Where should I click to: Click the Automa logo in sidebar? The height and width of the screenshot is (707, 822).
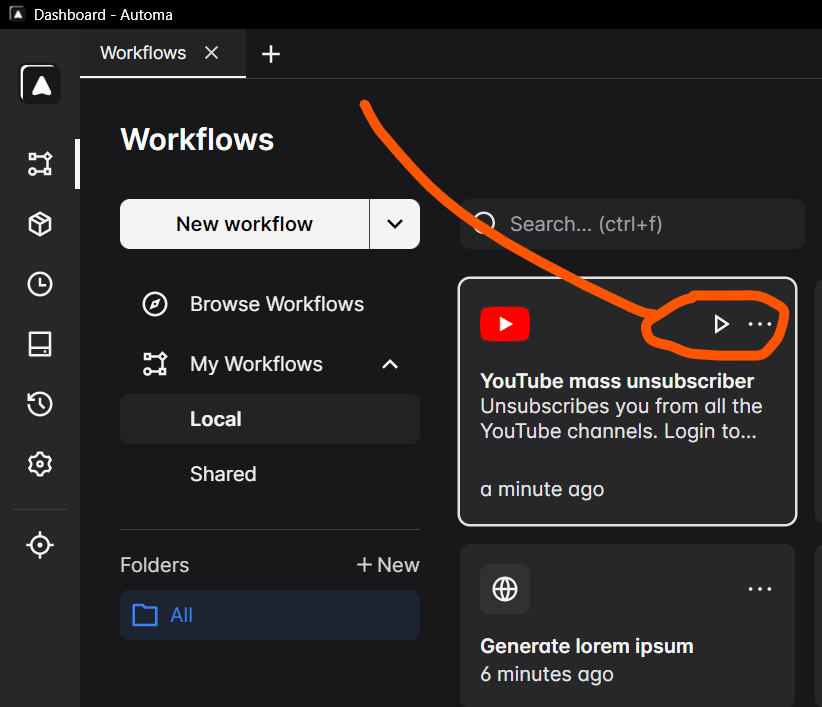(x=40, y=84)
